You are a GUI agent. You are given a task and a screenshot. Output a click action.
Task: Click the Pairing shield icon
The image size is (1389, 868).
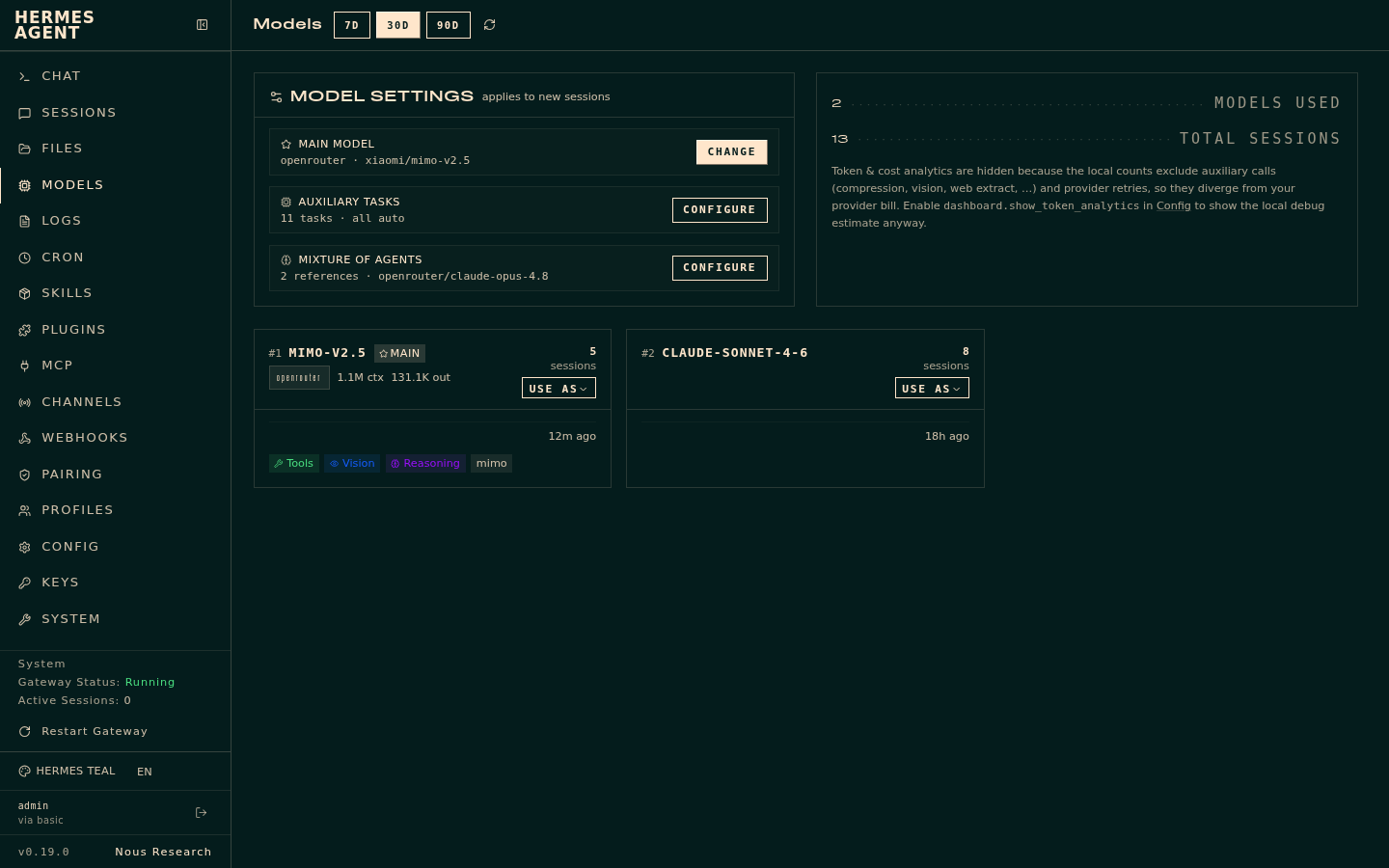[25, 475]
